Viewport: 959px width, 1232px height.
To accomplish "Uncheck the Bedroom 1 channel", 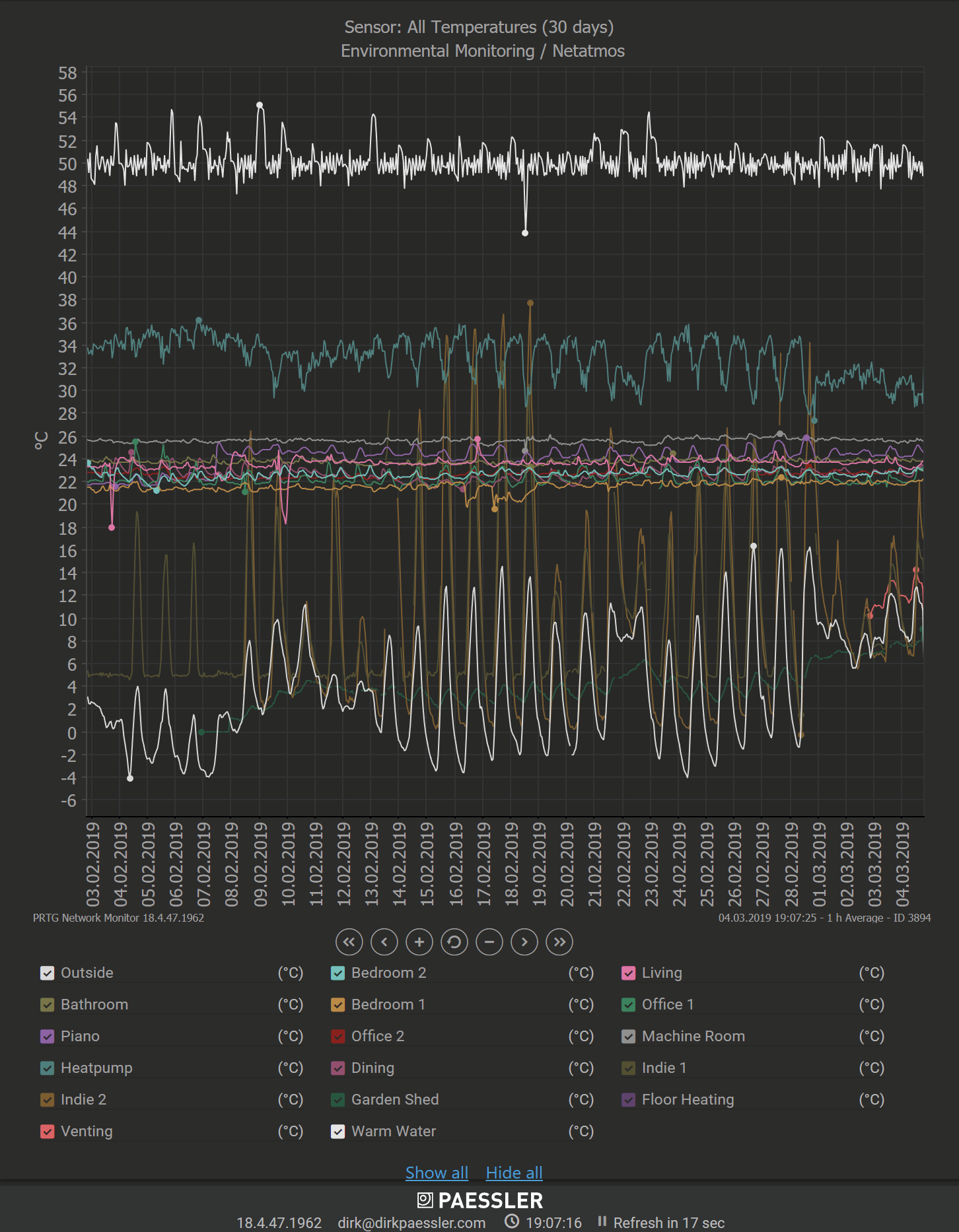I will [x=337, y=1004].
